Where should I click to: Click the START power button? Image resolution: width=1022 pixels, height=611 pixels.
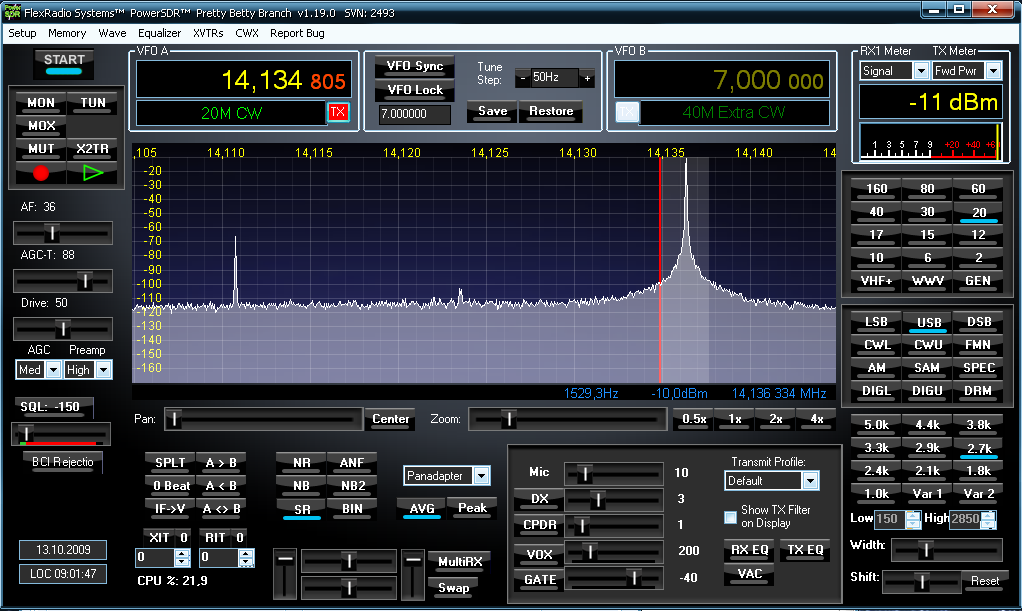[x=65, y=62]
